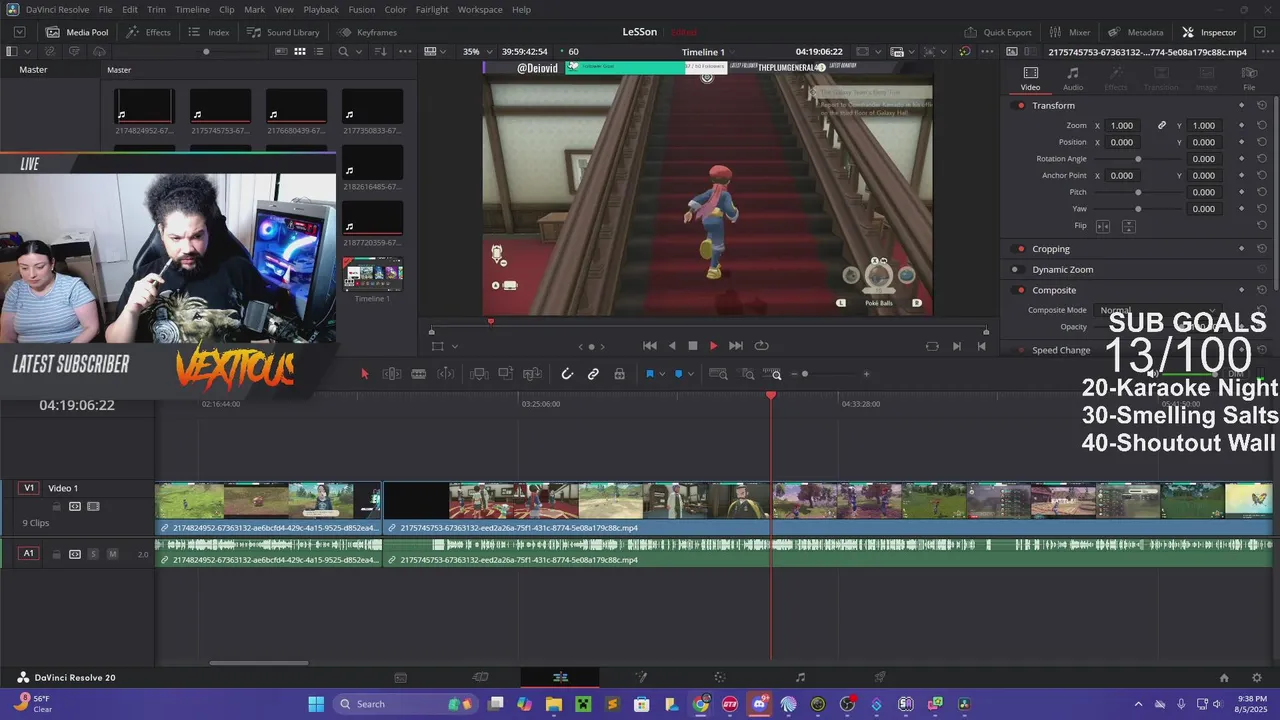Expand the Speed Change section
Screen dimensions: 1280x720
click(x=1061, y=350)
